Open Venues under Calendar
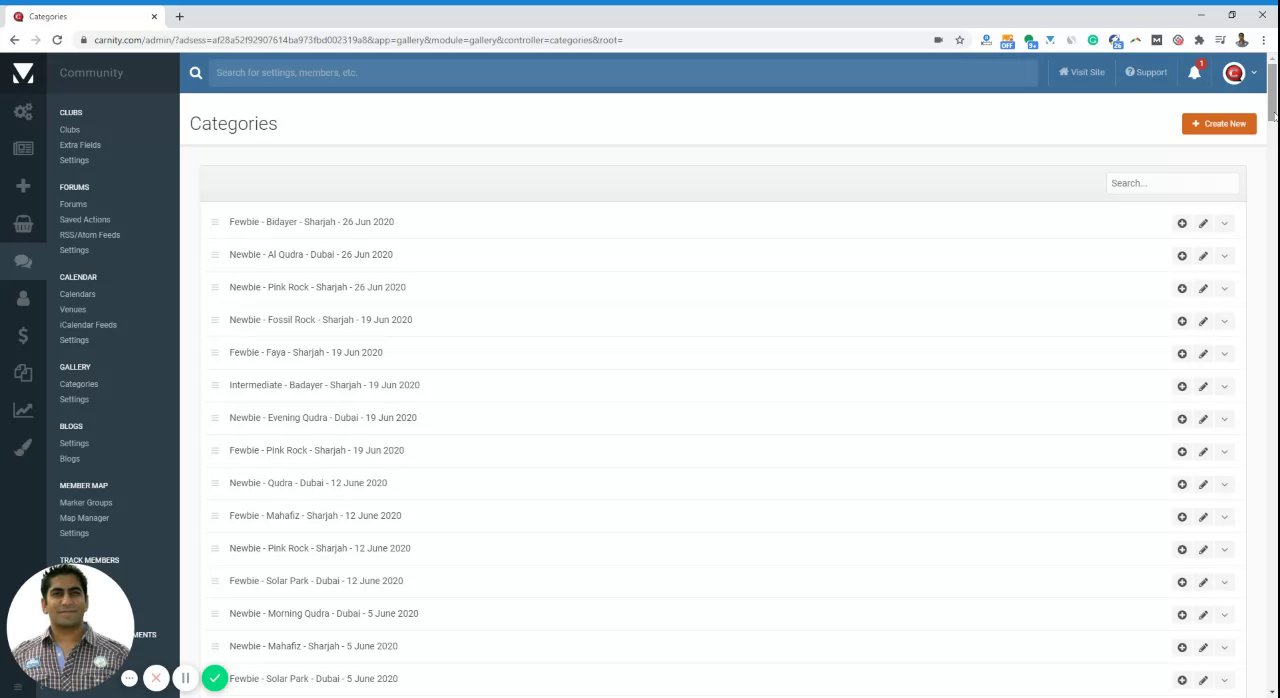This screenshot has height=698, width=1280. coord(73,309)
